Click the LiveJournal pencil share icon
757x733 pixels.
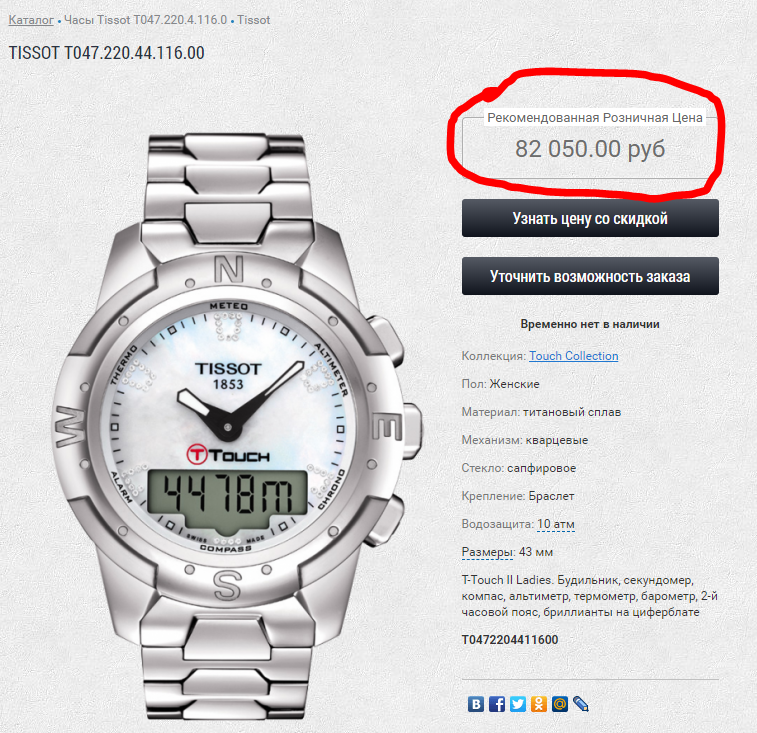581,704
